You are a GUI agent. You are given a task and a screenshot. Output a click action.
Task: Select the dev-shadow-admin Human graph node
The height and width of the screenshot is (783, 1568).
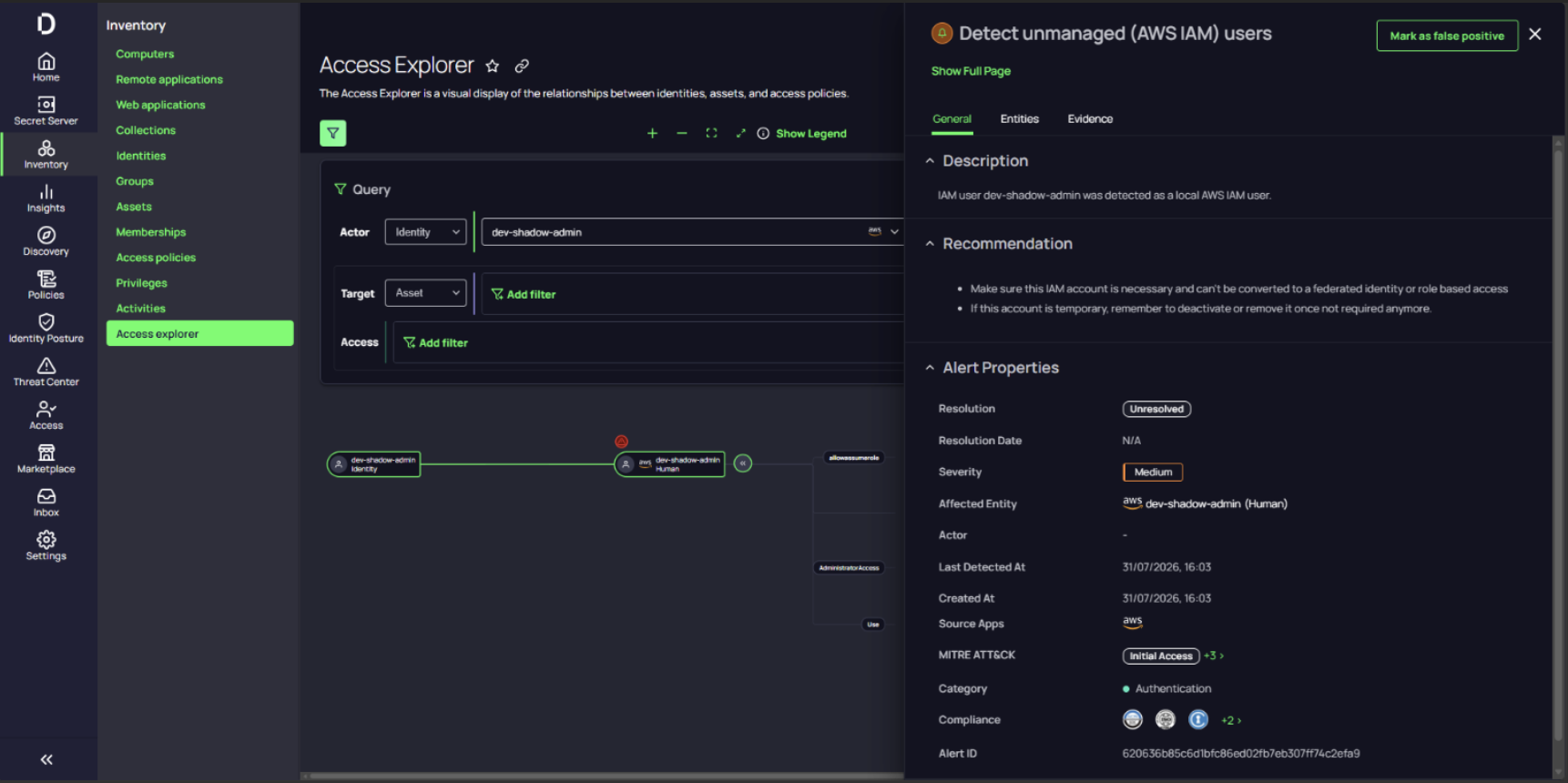670,464
